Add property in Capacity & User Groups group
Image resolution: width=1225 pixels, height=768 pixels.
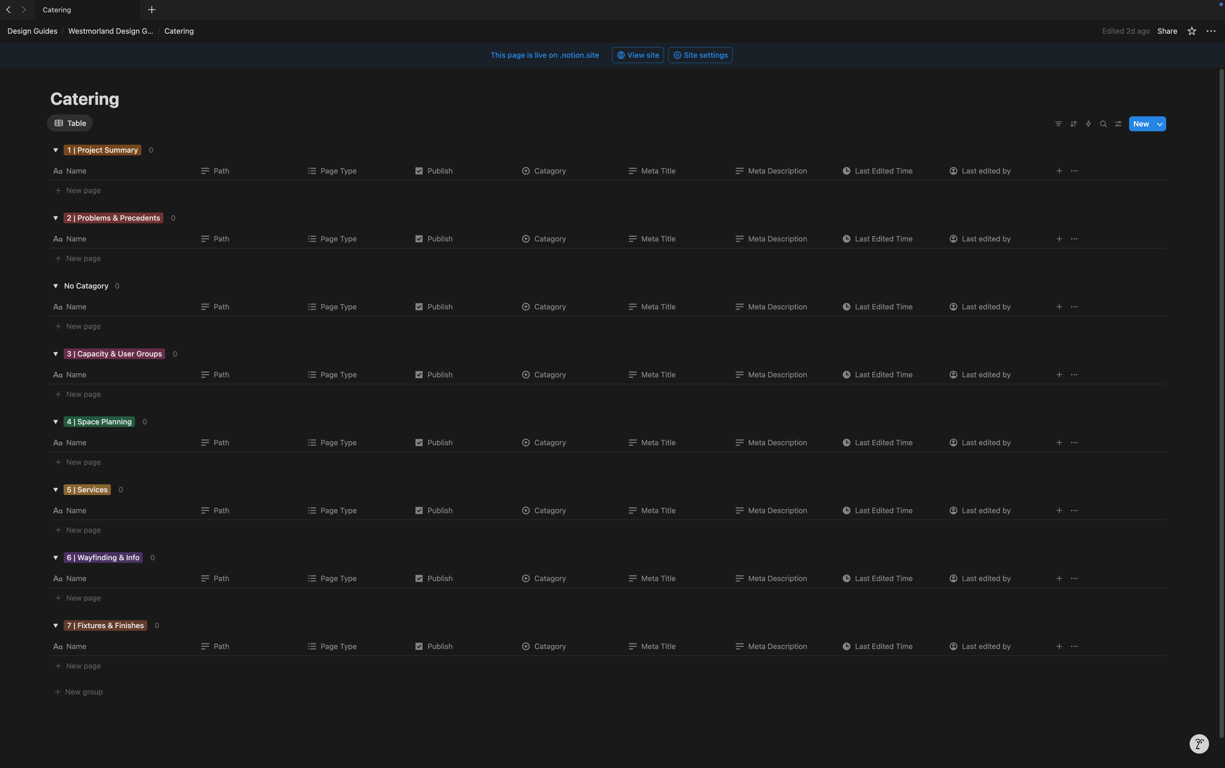tap(1059, 375)
